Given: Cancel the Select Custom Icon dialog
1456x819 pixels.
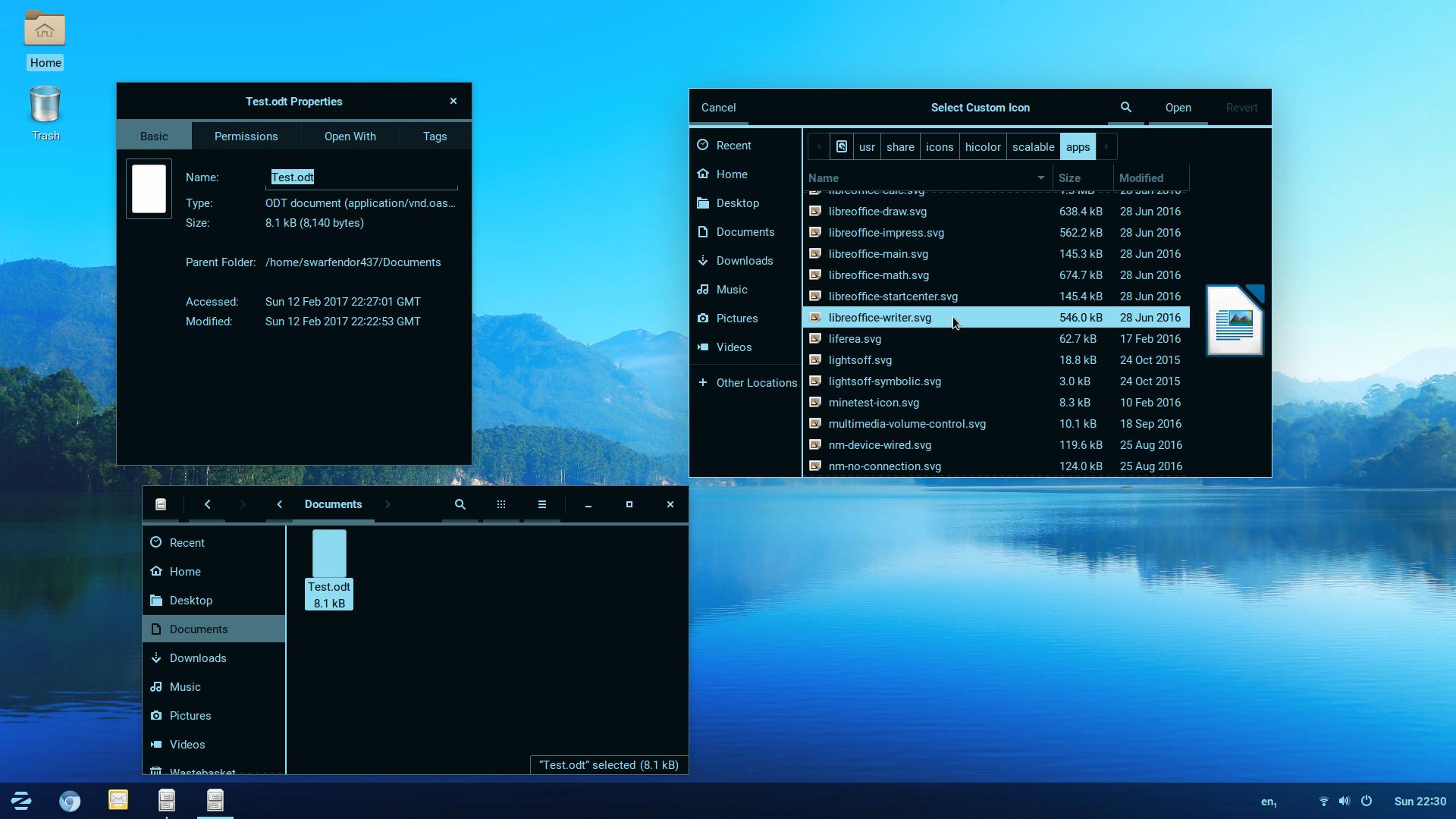Looking at the screenshot, I should 718,108.
